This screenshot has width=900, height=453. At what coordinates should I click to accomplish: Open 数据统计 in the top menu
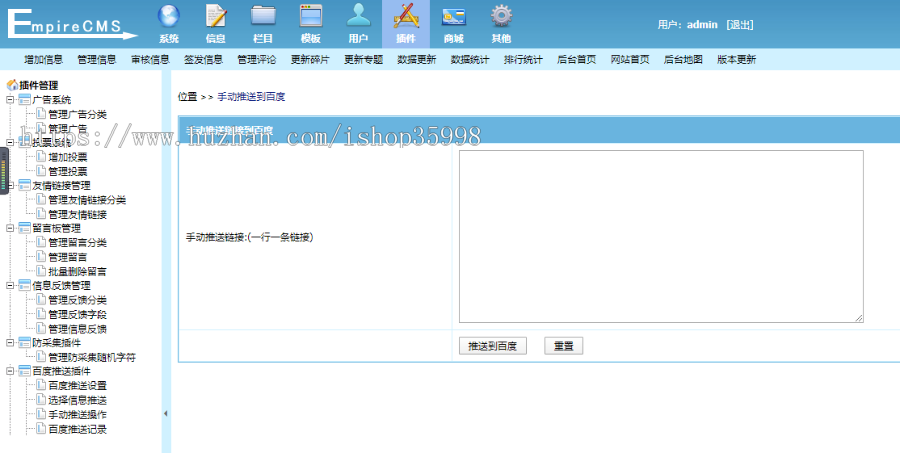(470, 59)
